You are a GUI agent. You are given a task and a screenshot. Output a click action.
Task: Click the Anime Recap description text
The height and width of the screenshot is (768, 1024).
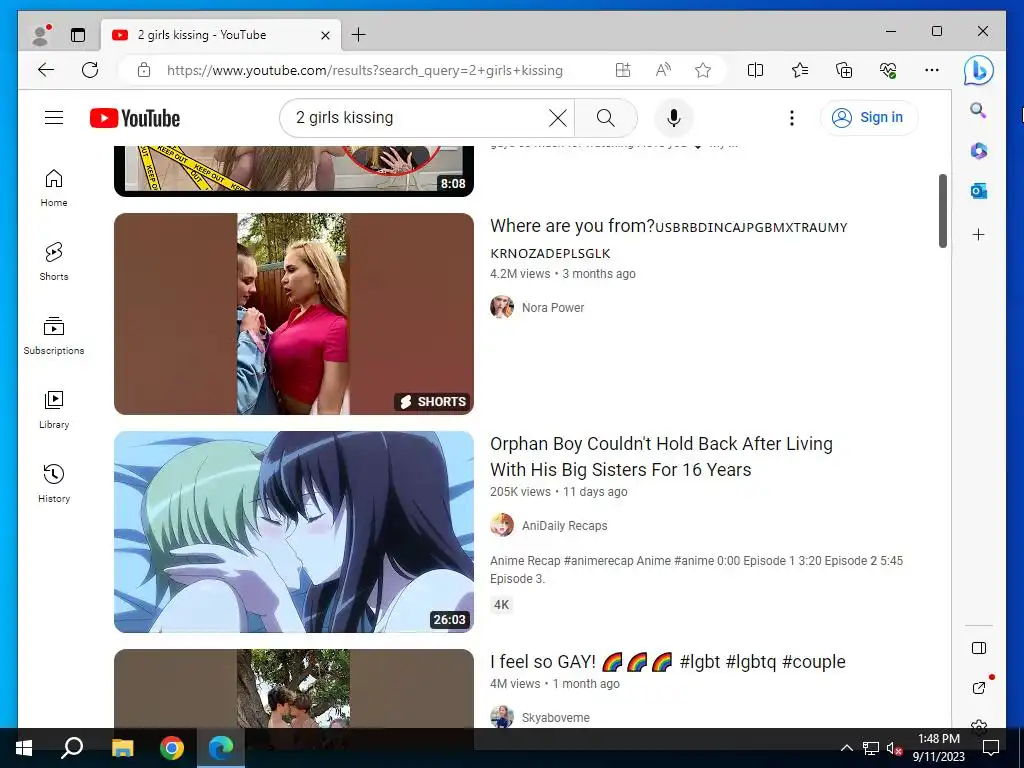(696, 569)
